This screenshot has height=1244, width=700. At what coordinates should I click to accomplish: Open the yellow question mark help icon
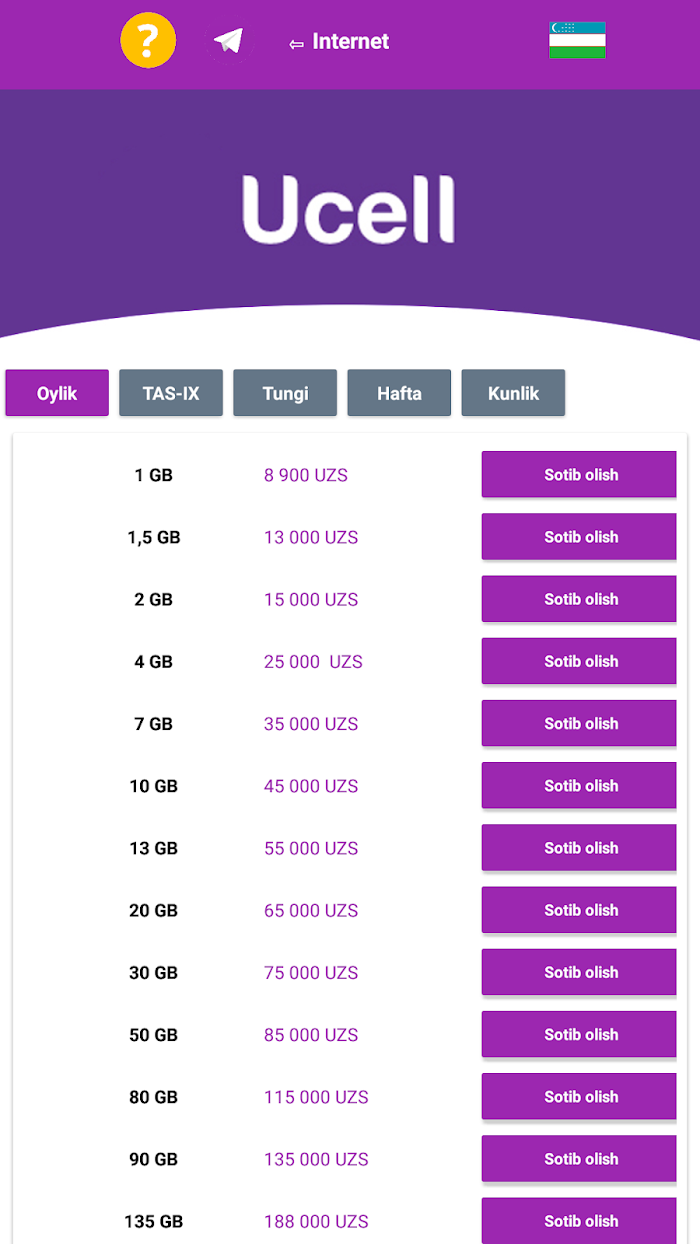[148, 41]
